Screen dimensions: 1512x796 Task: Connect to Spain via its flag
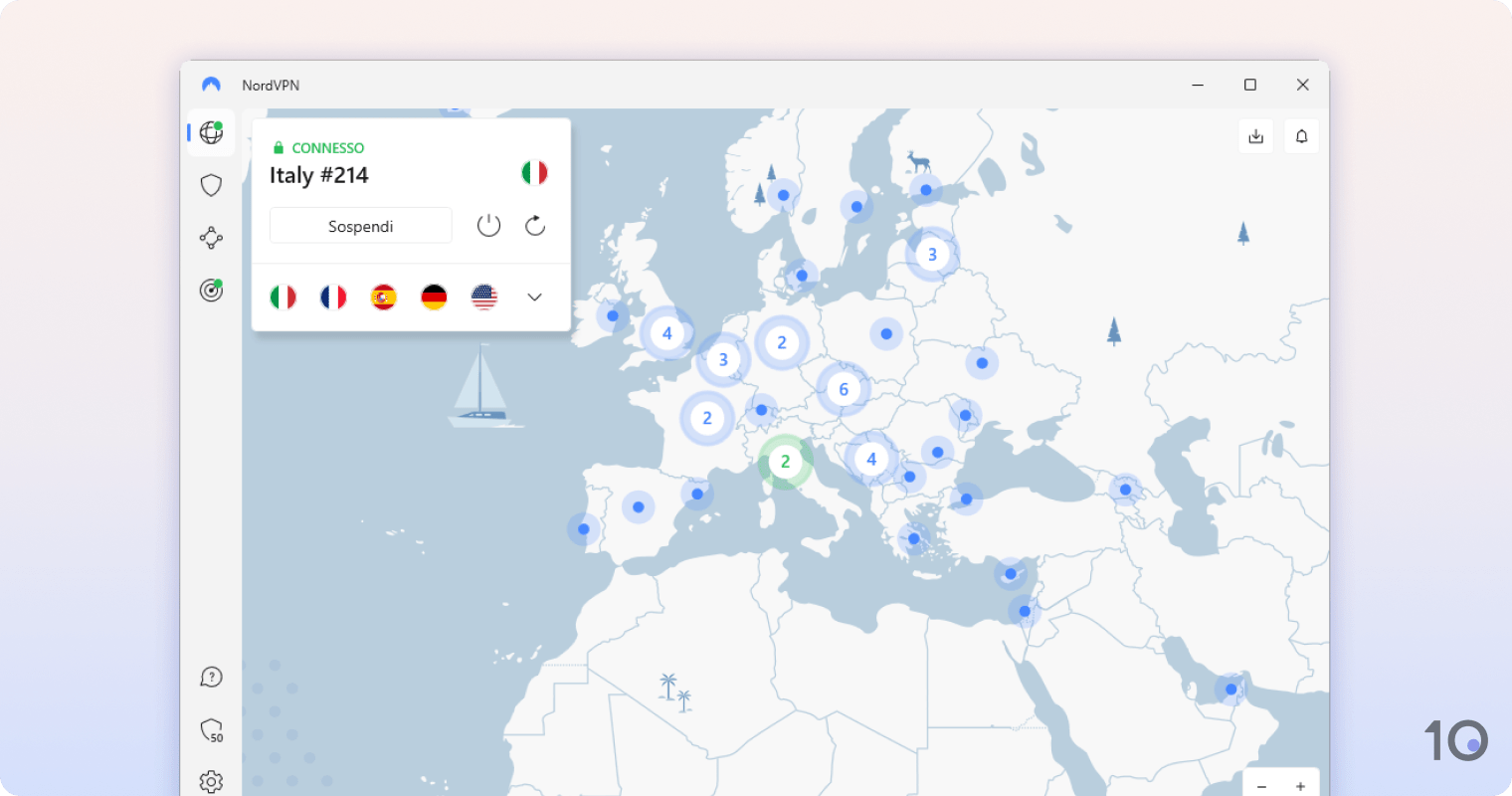click(x=383, y=297)
